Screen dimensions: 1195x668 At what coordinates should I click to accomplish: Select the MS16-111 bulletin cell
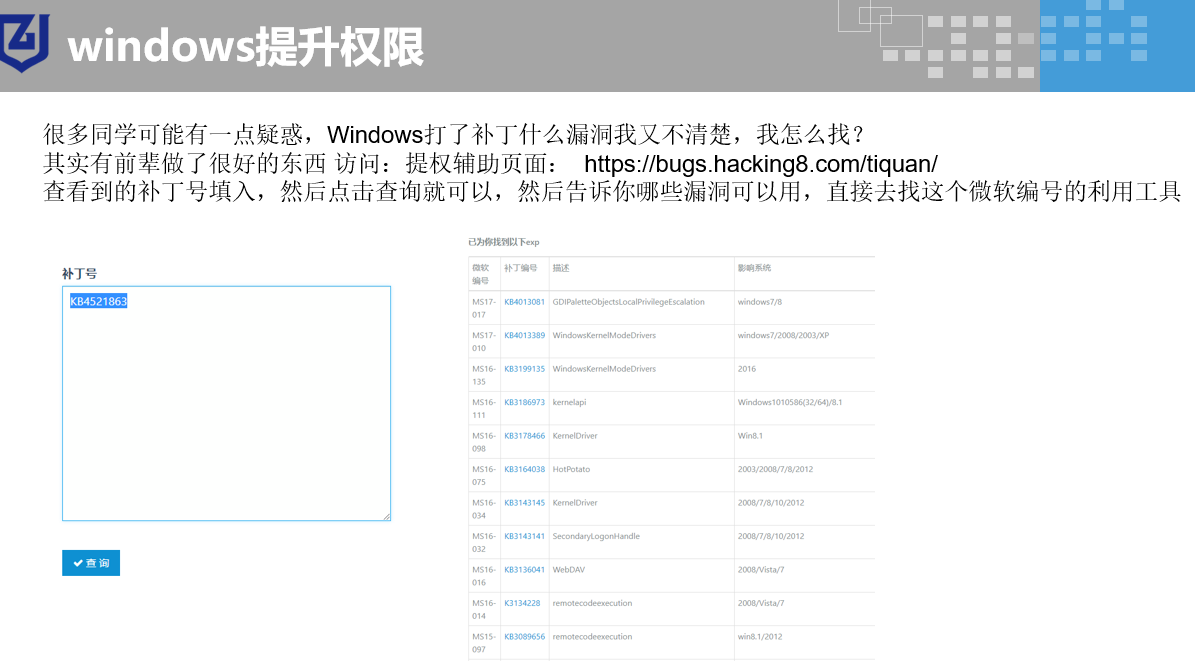484,409
